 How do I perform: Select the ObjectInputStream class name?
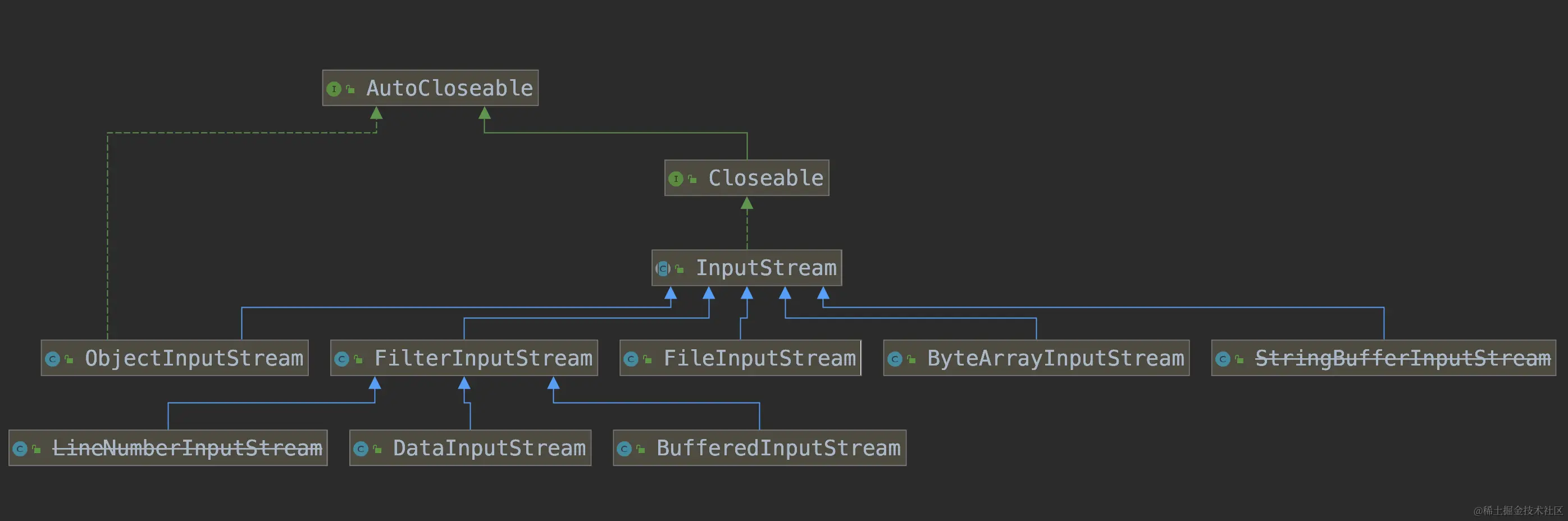194,358
